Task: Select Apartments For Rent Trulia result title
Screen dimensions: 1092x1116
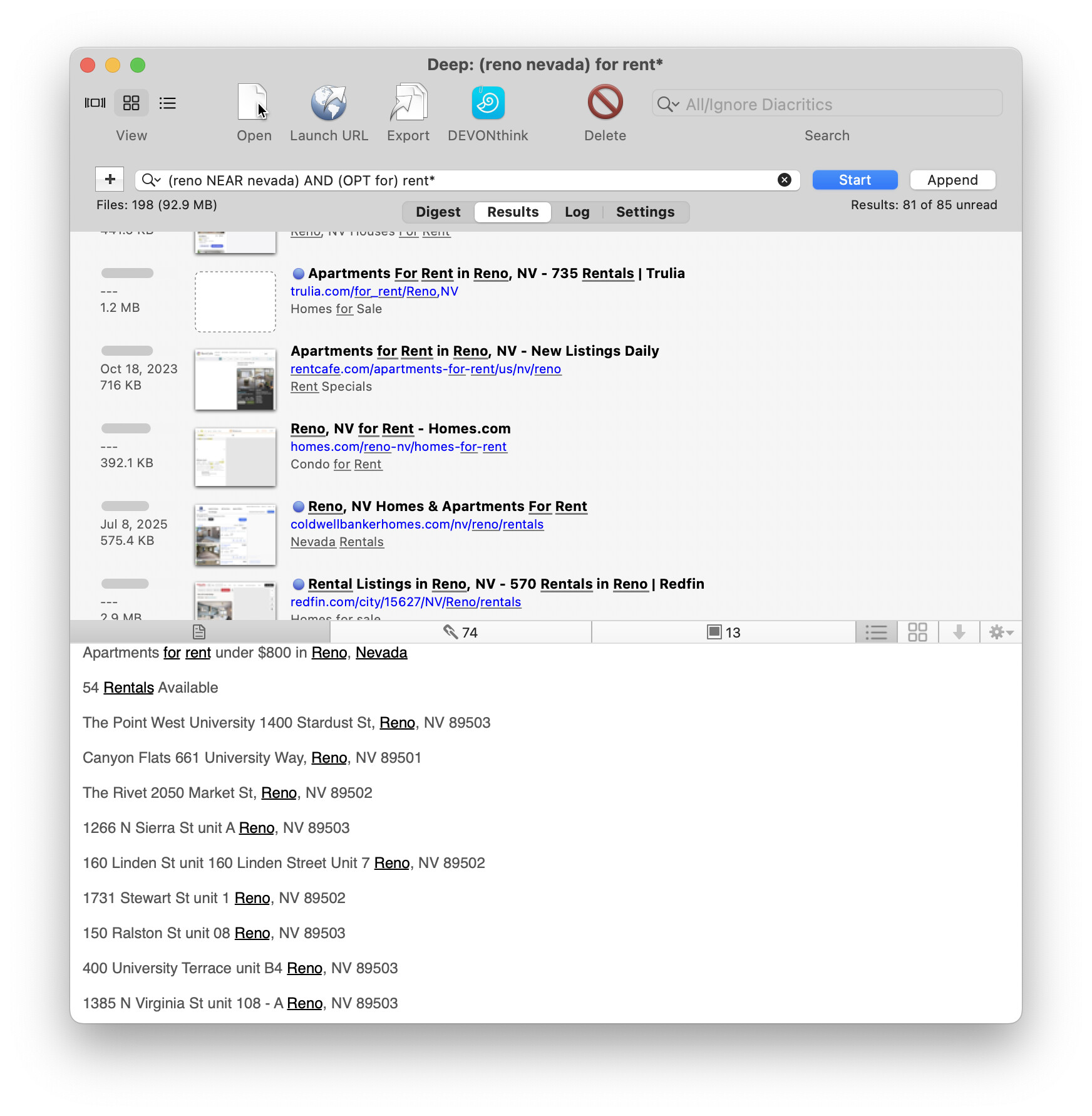Action: click(x=497, y=274)
